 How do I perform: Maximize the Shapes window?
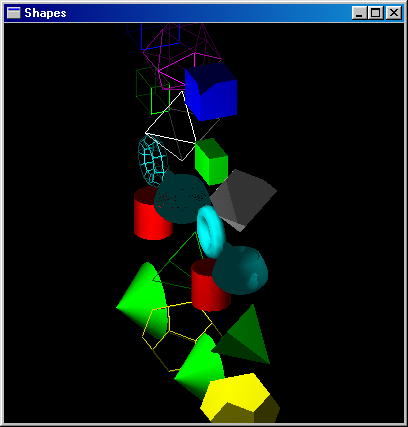click(375, 13)
